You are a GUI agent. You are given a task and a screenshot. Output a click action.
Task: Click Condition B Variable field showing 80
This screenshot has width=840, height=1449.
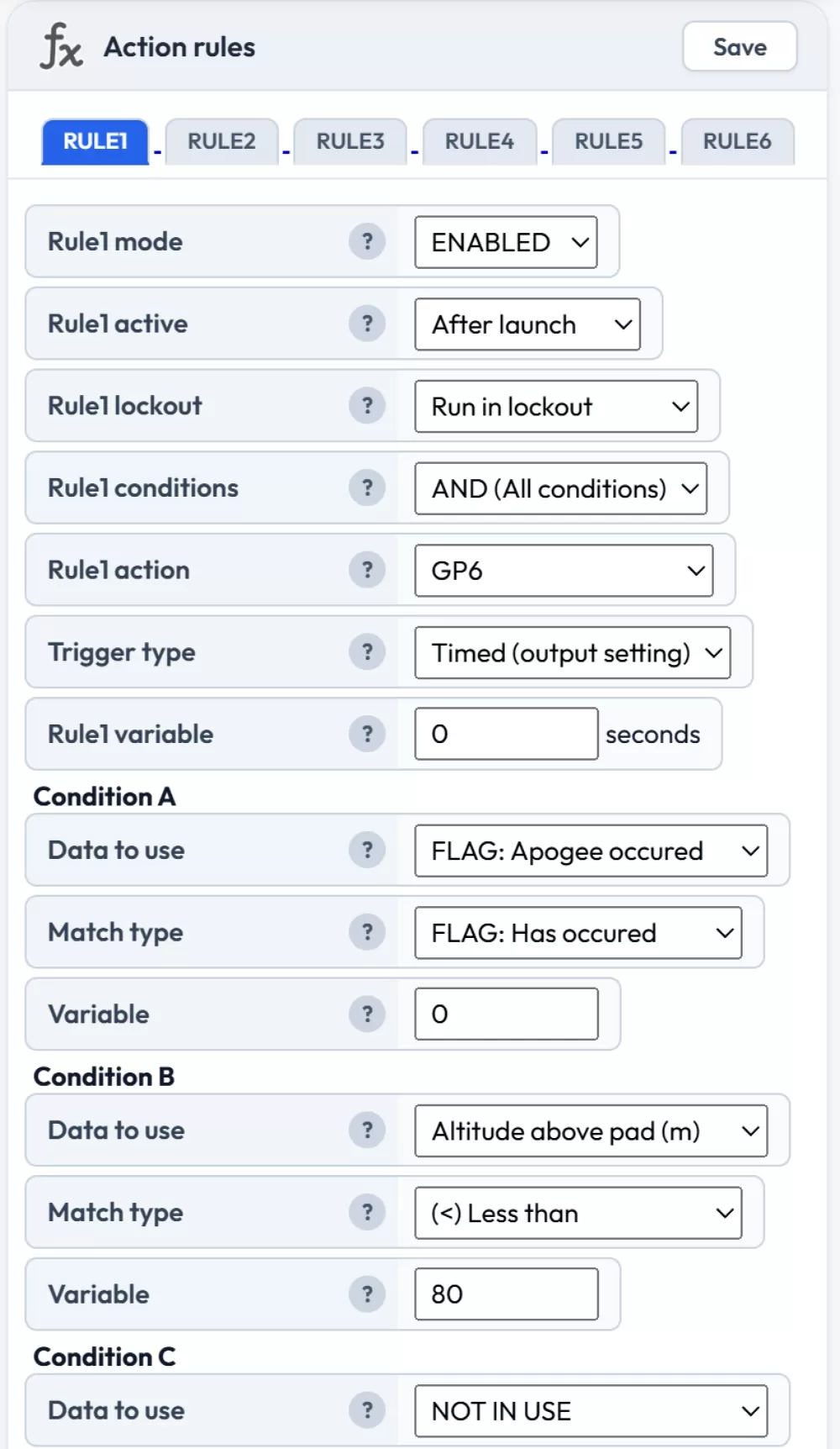(506, 1294)
